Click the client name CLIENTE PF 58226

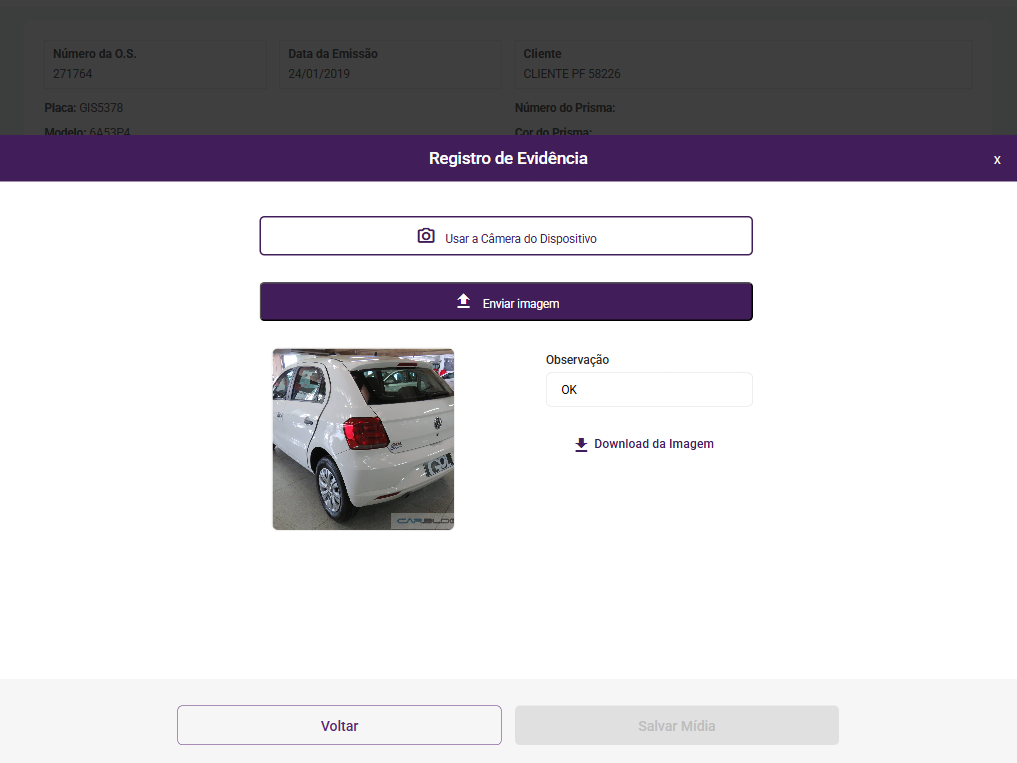click(572, 74)
